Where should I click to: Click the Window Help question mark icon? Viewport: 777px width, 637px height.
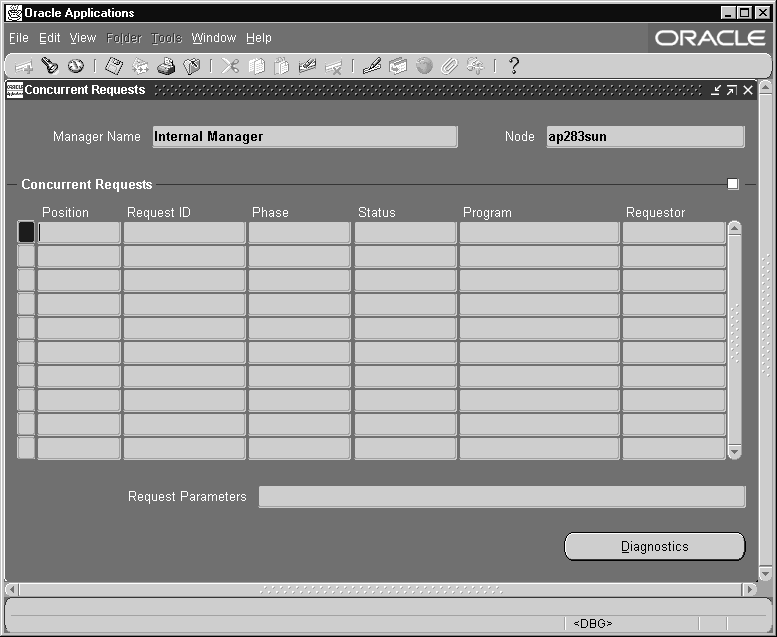[x=514, y=66]
